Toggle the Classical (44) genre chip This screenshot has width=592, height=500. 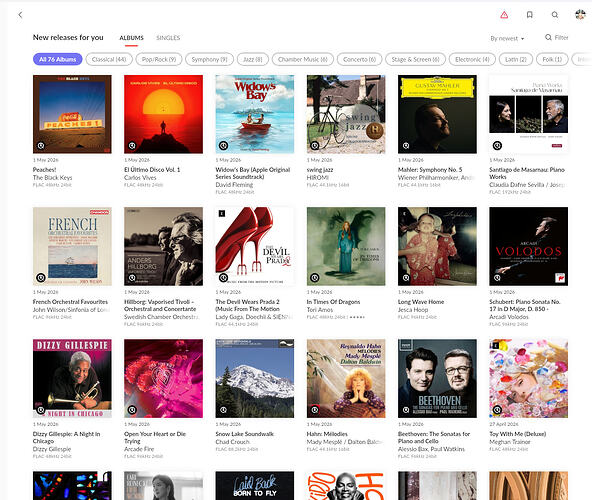(x=109, y=59)
